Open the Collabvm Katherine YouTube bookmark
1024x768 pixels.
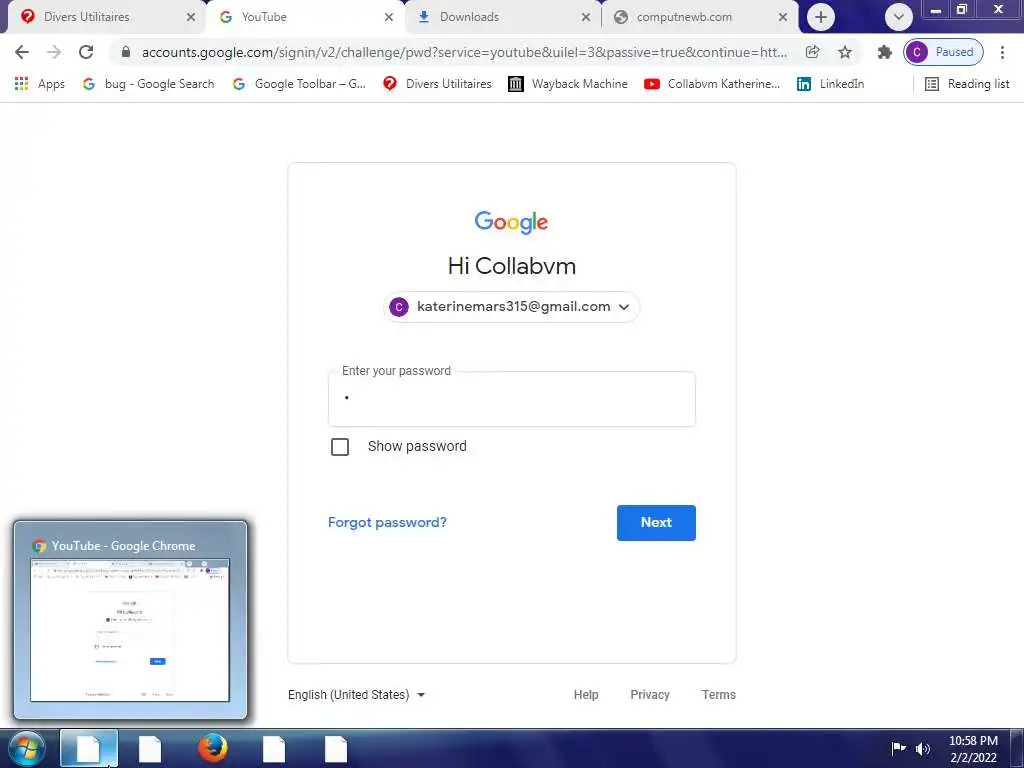pos(712,84)
